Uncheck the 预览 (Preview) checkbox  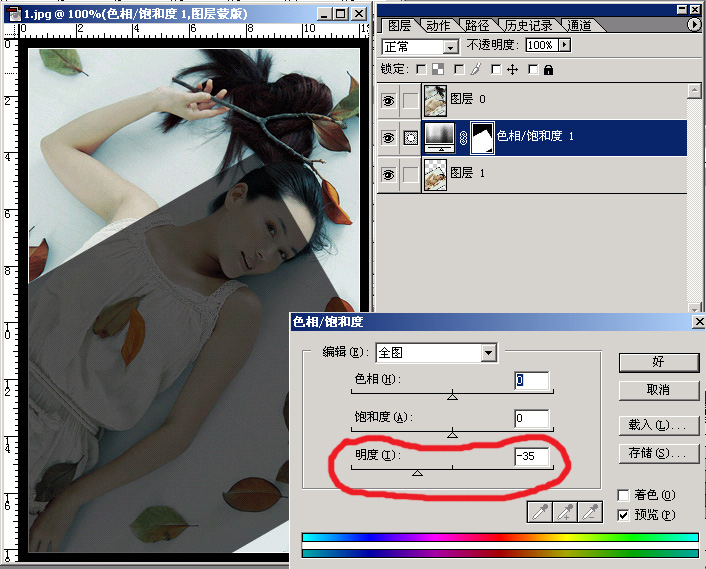click(624, 514)
